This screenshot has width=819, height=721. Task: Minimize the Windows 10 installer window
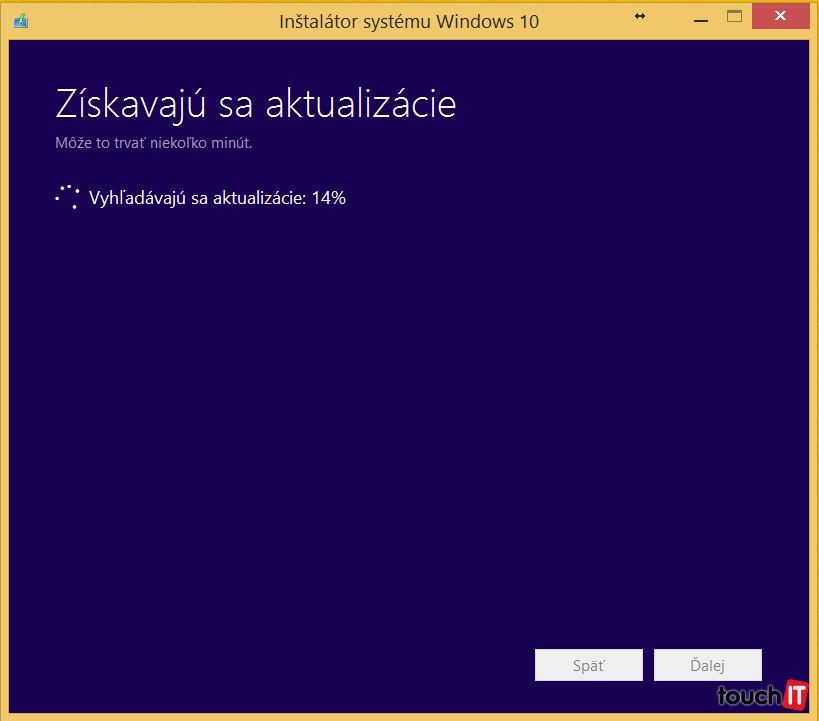(x=692, y=17)
